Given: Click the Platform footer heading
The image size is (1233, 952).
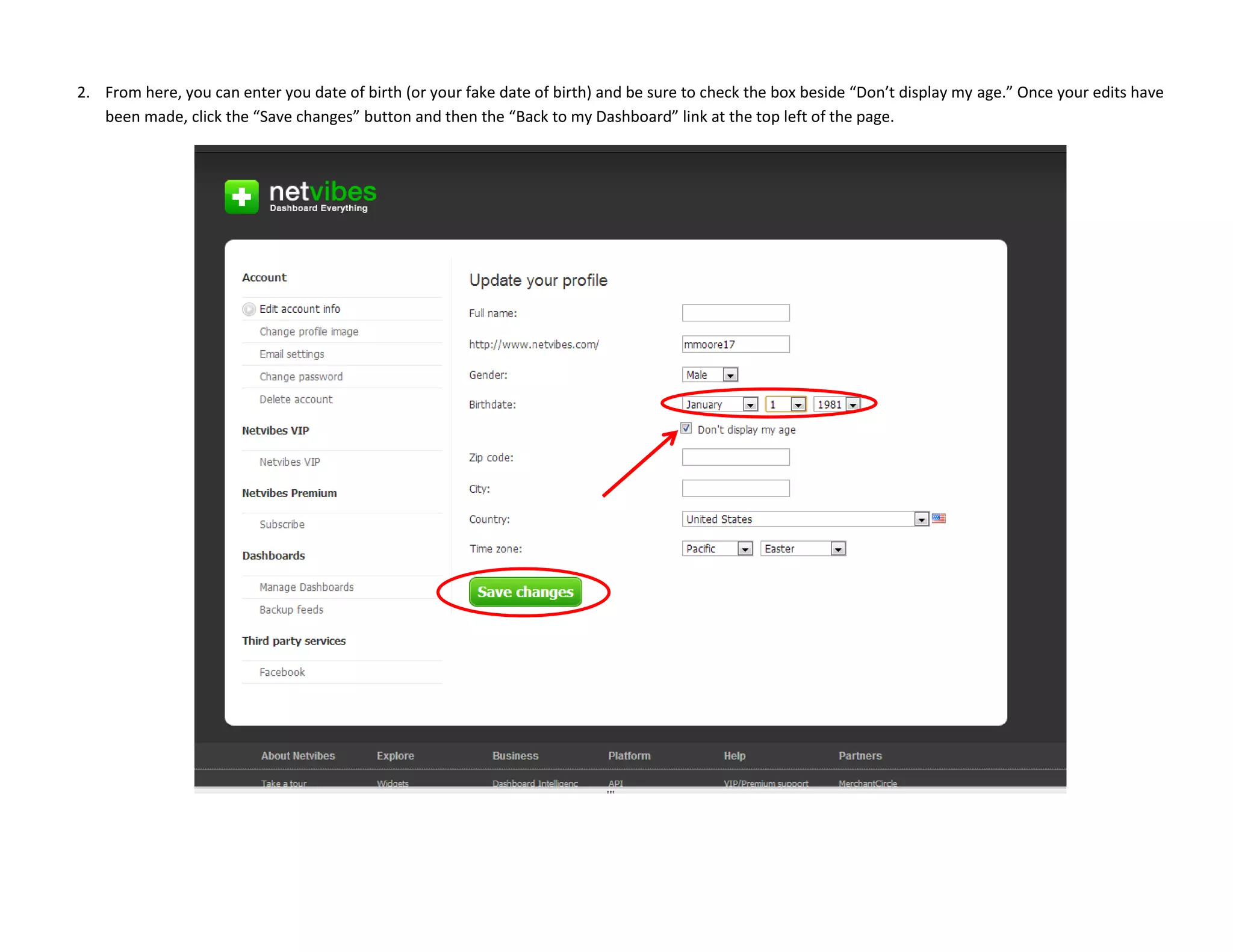Looking at the screenshot, I should 629,756.
